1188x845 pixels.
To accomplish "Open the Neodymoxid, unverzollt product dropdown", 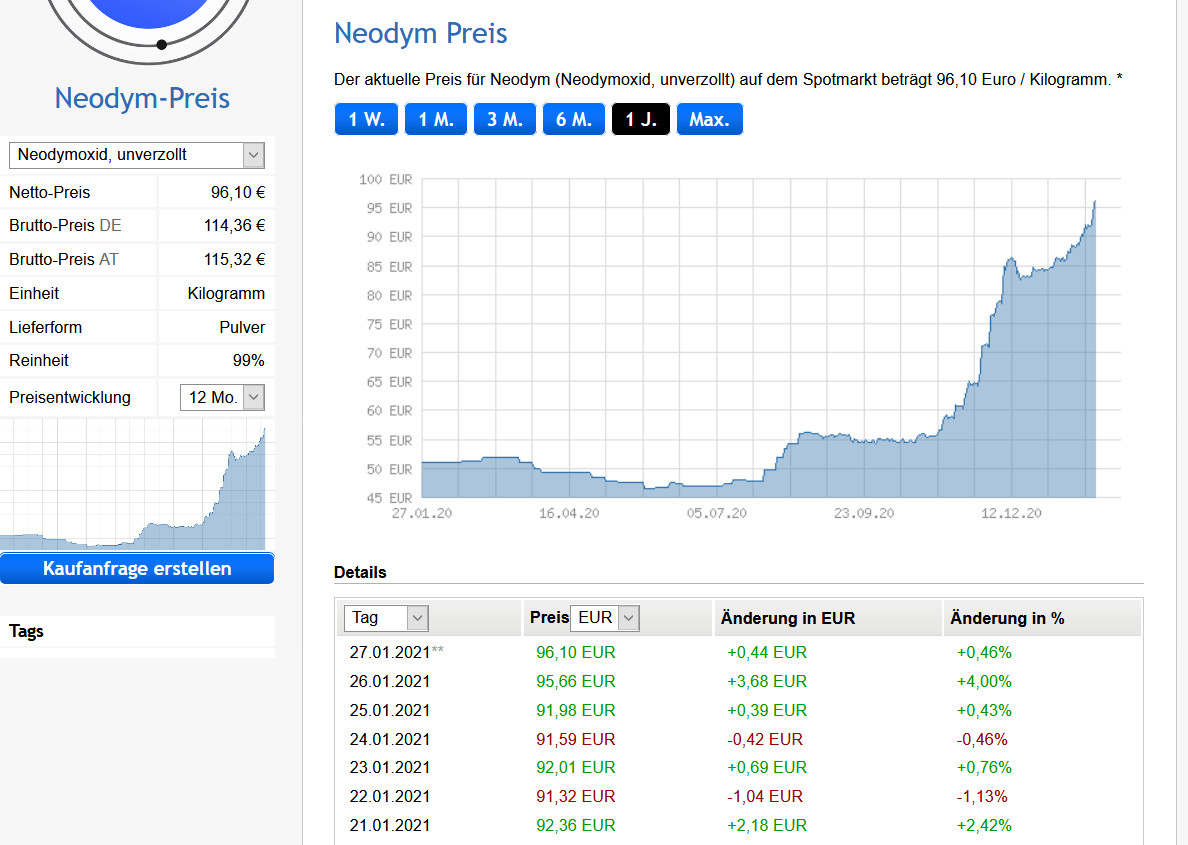I will (x=136, y=155).
